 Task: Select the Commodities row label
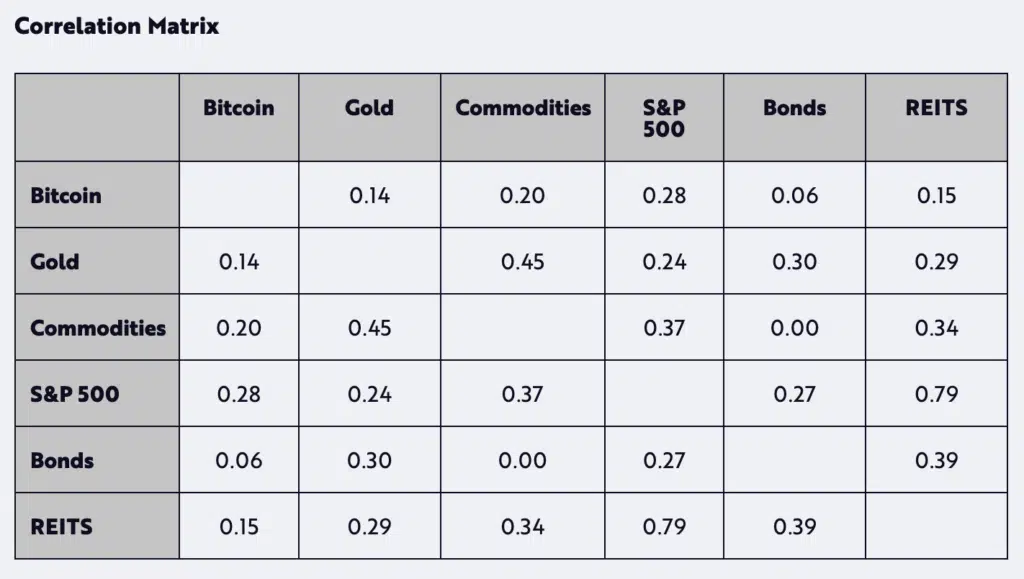tap(98, 328)
